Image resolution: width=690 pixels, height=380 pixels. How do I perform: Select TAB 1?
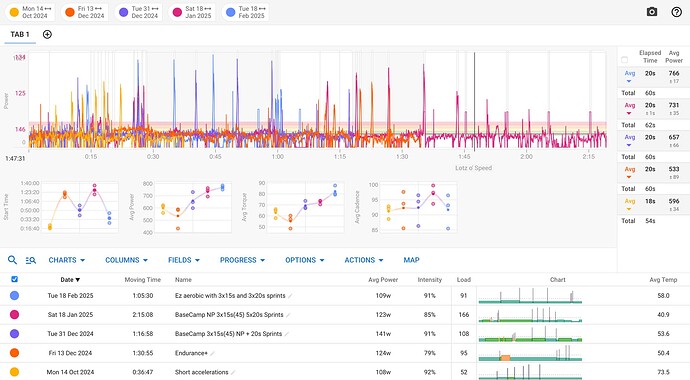coord(20,34)
